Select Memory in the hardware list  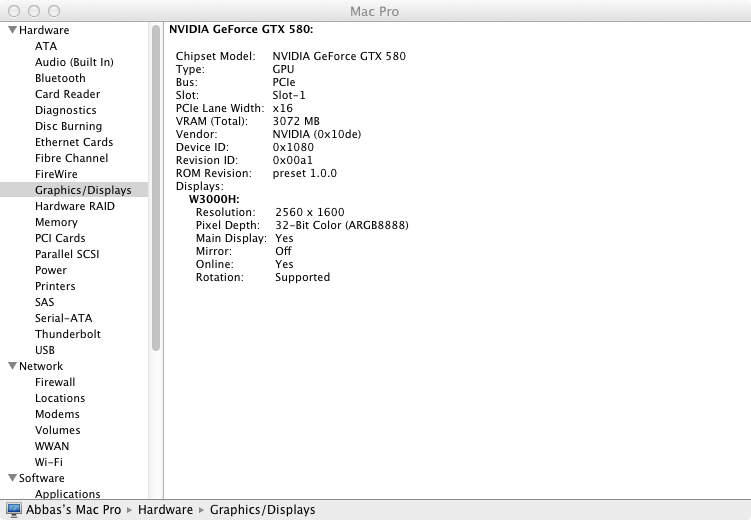click(x=56, y=222)
